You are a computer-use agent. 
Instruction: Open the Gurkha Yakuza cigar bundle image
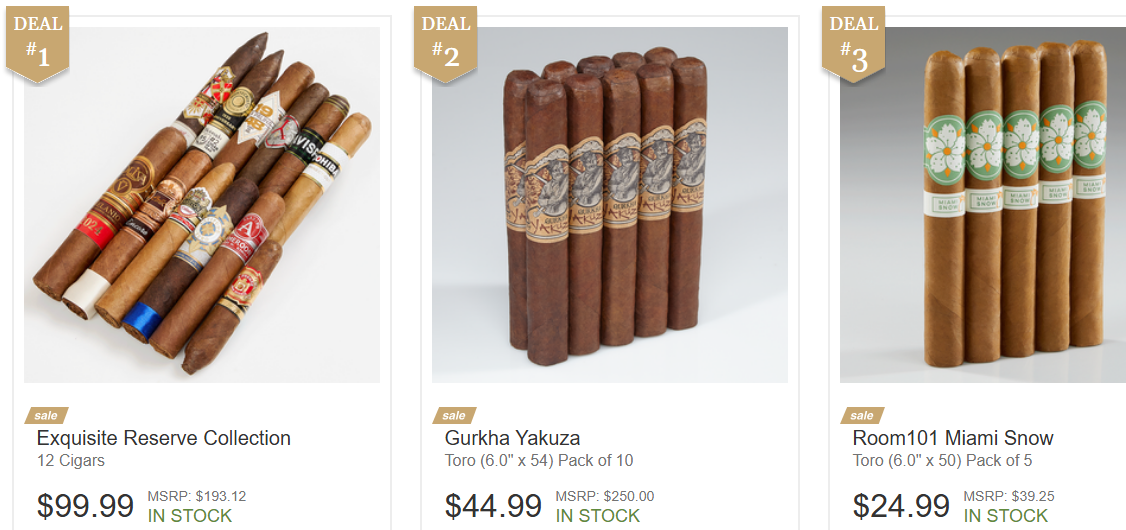pyautogui.click(x=610, y=205)
